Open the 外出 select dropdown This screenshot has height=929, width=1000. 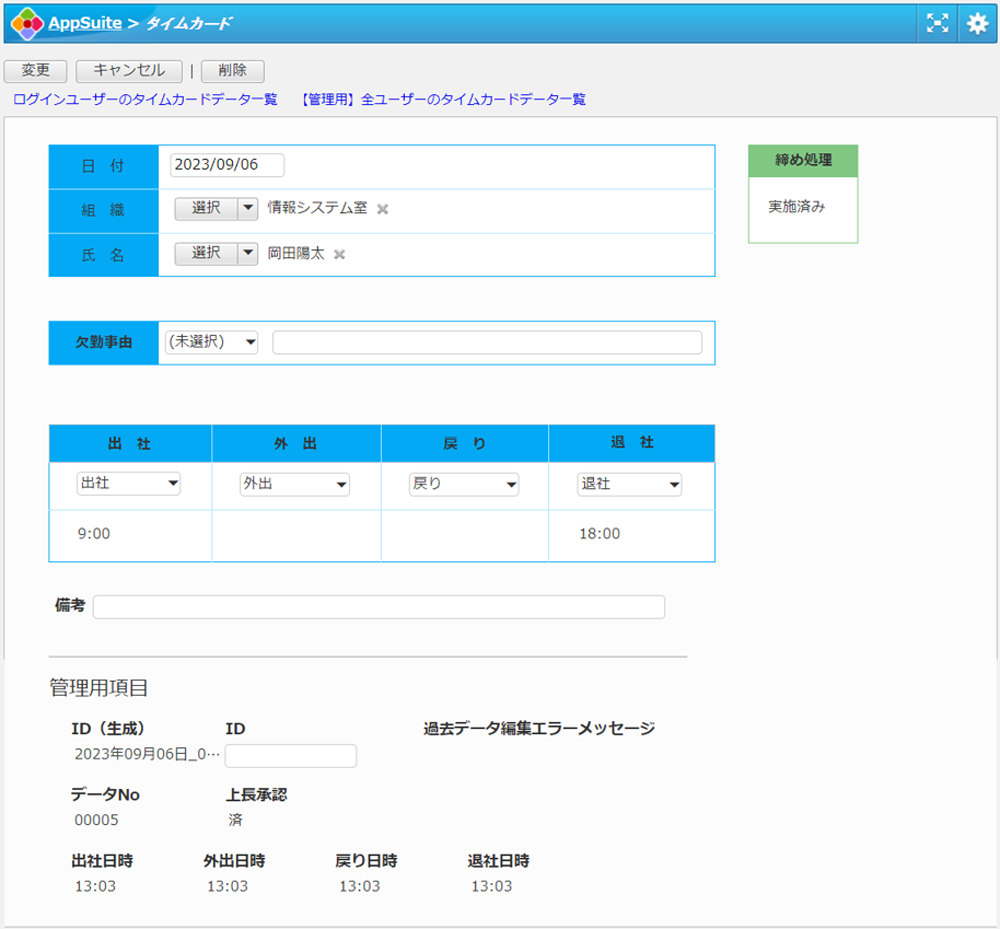point(295,484)
